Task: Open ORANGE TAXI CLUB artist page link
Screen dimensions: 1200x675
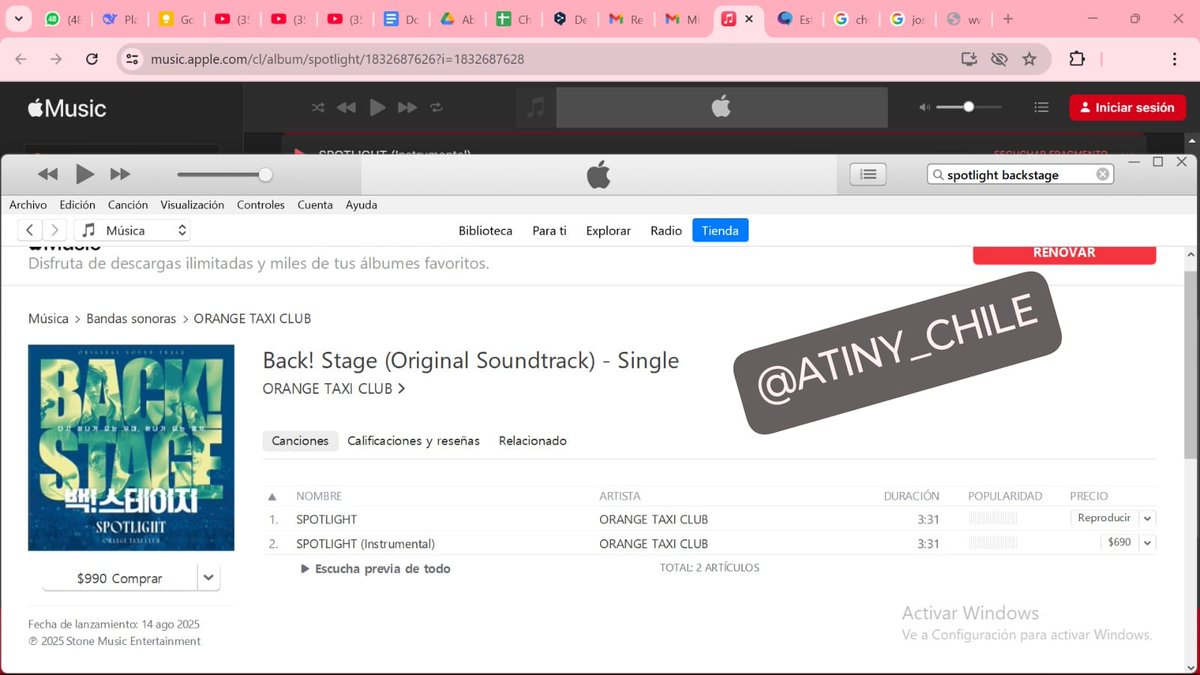Action: coord(334,389)
